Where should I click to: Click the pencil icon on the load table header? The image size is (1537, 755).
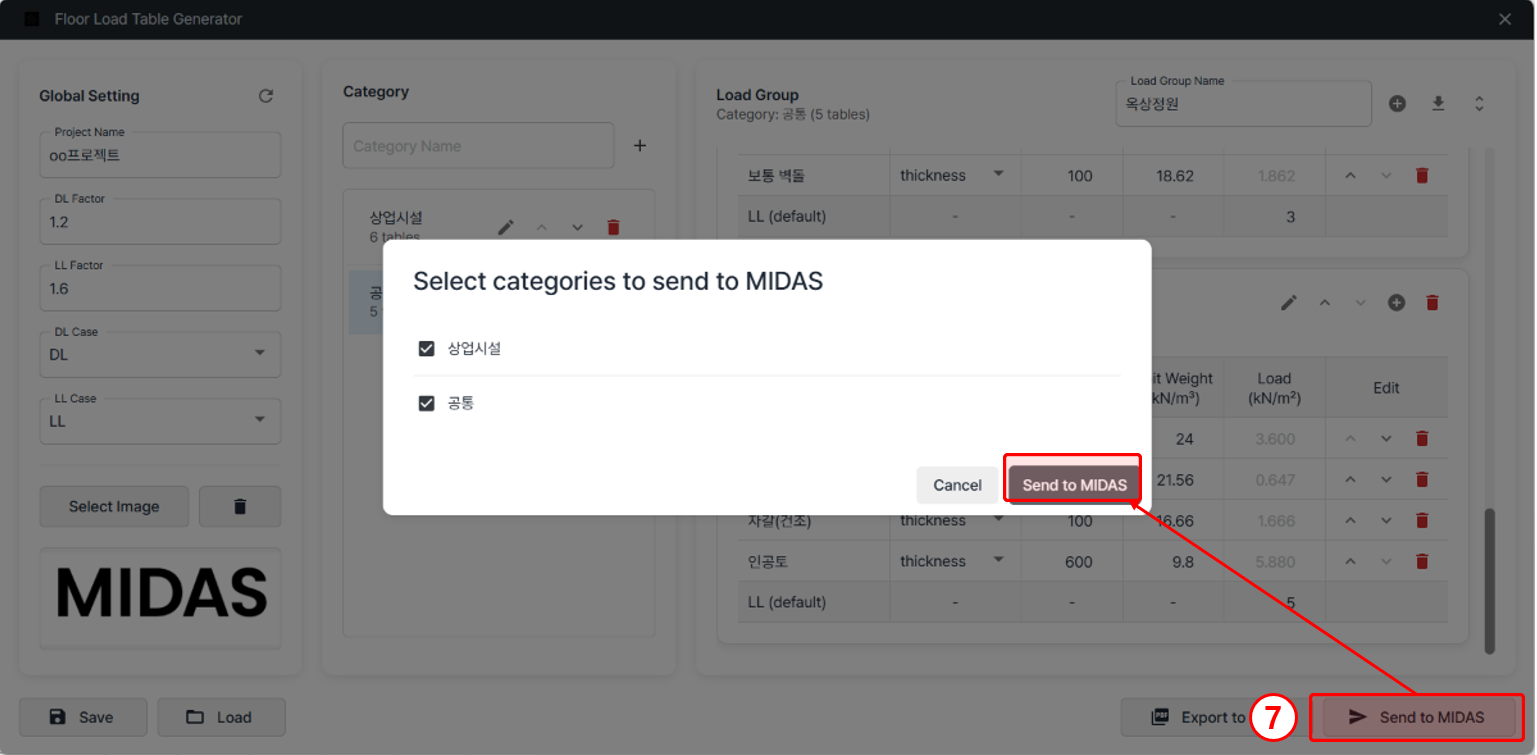(1289, 302)
